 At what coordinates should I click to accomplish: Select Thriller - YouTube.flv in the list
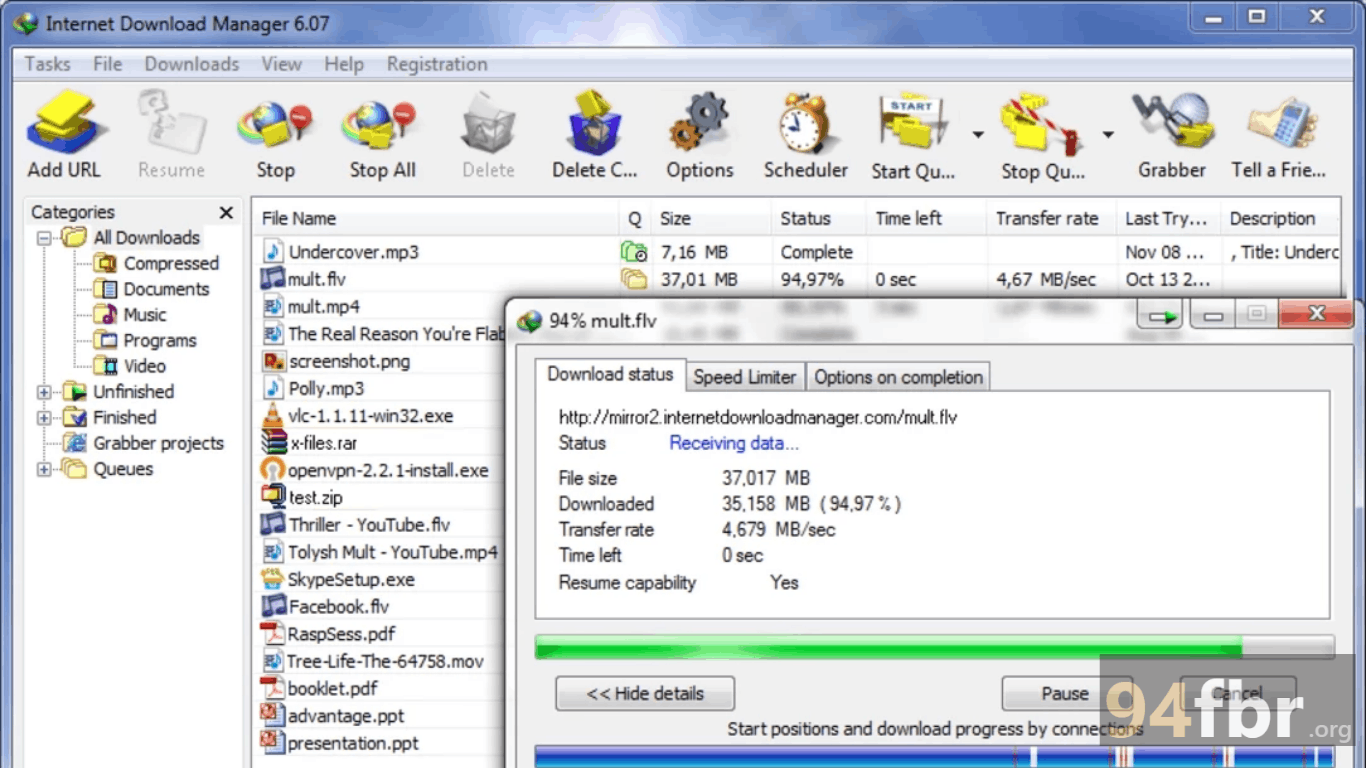tap(369, 524)
